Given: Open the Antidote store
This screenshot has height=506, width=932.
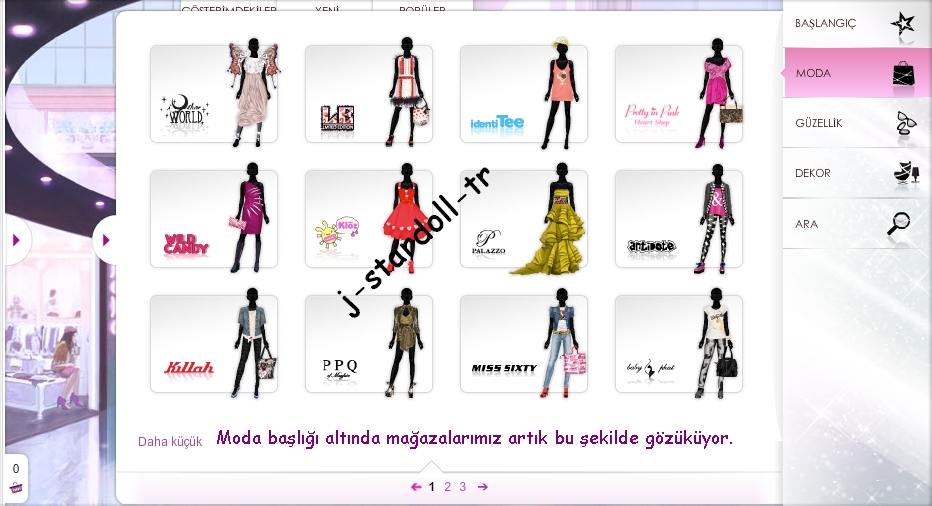Looking at the screenshot, I should pos(679,219).
